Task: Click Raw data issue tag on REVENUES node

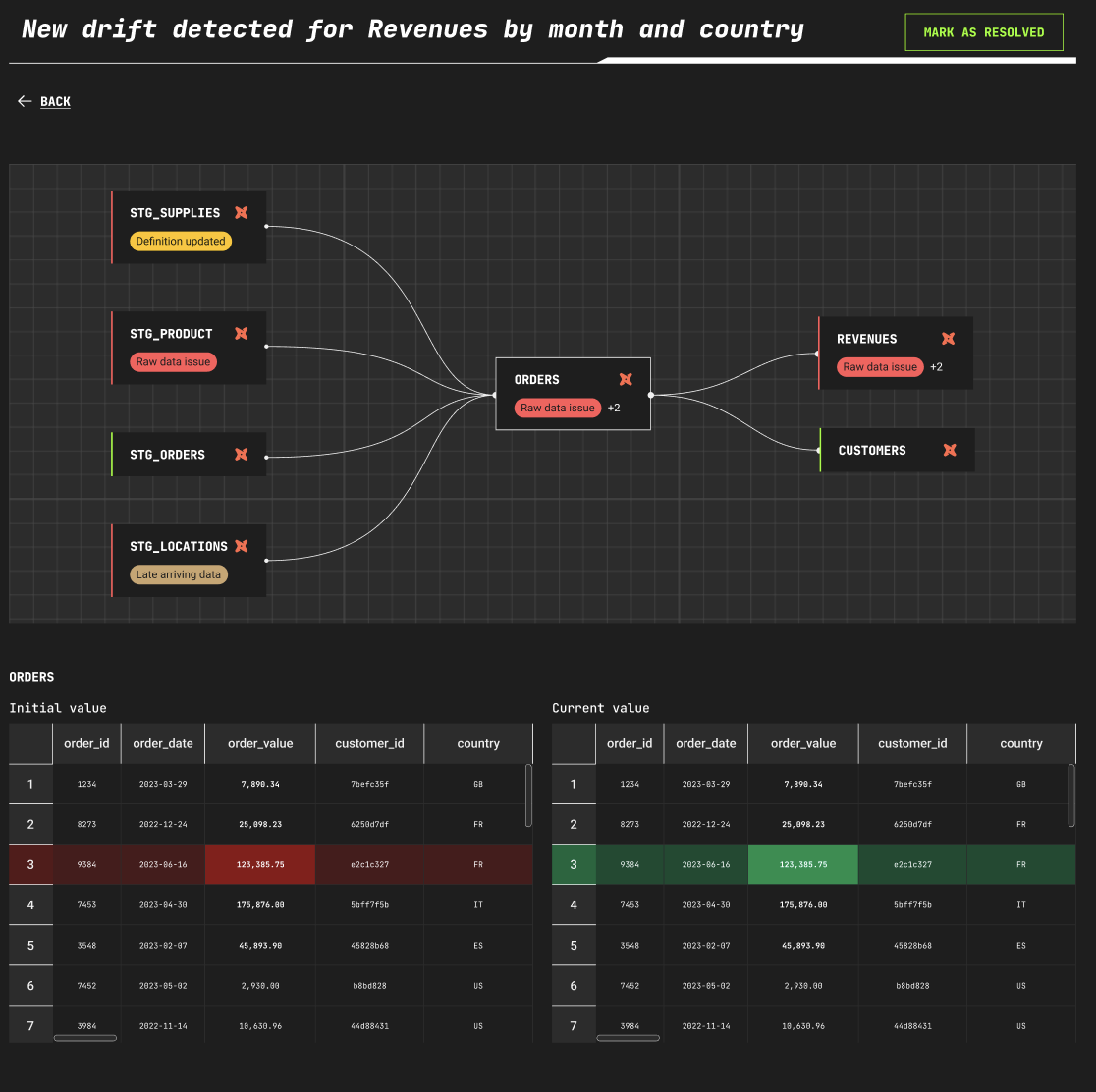Action: tap(880, 367)
